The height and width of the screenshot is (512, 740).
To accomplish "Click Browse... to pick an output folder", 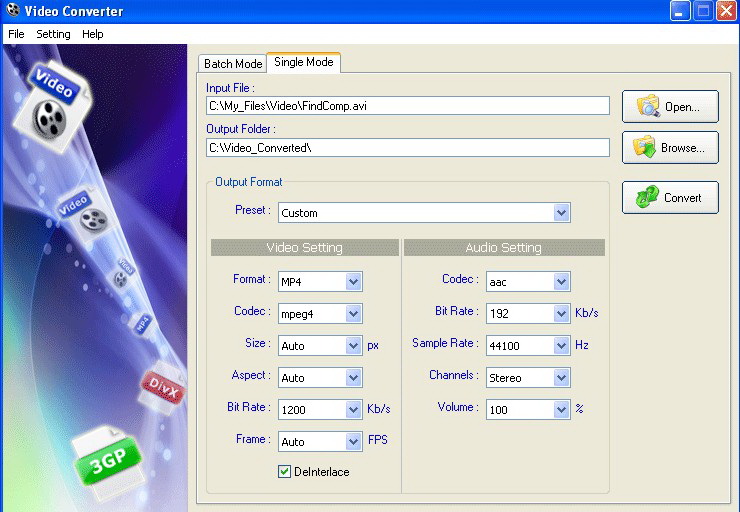I will [670, 148].
